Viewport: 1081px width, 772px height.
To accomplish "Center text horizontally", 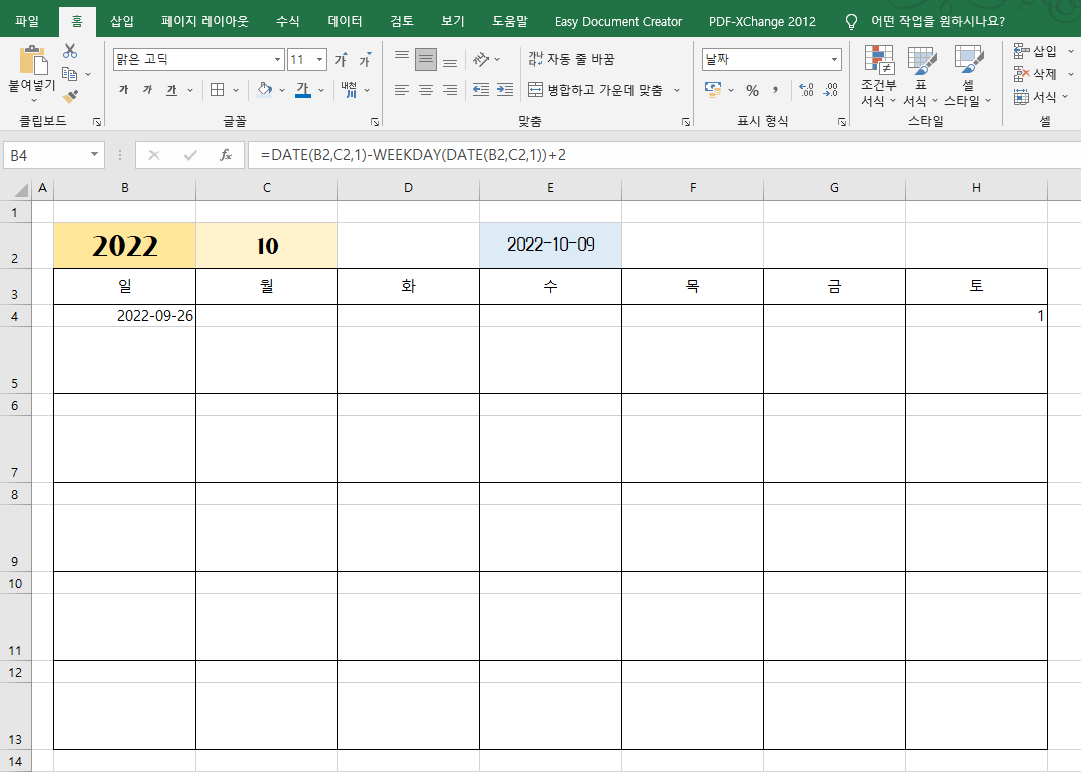I will [426, 90].
